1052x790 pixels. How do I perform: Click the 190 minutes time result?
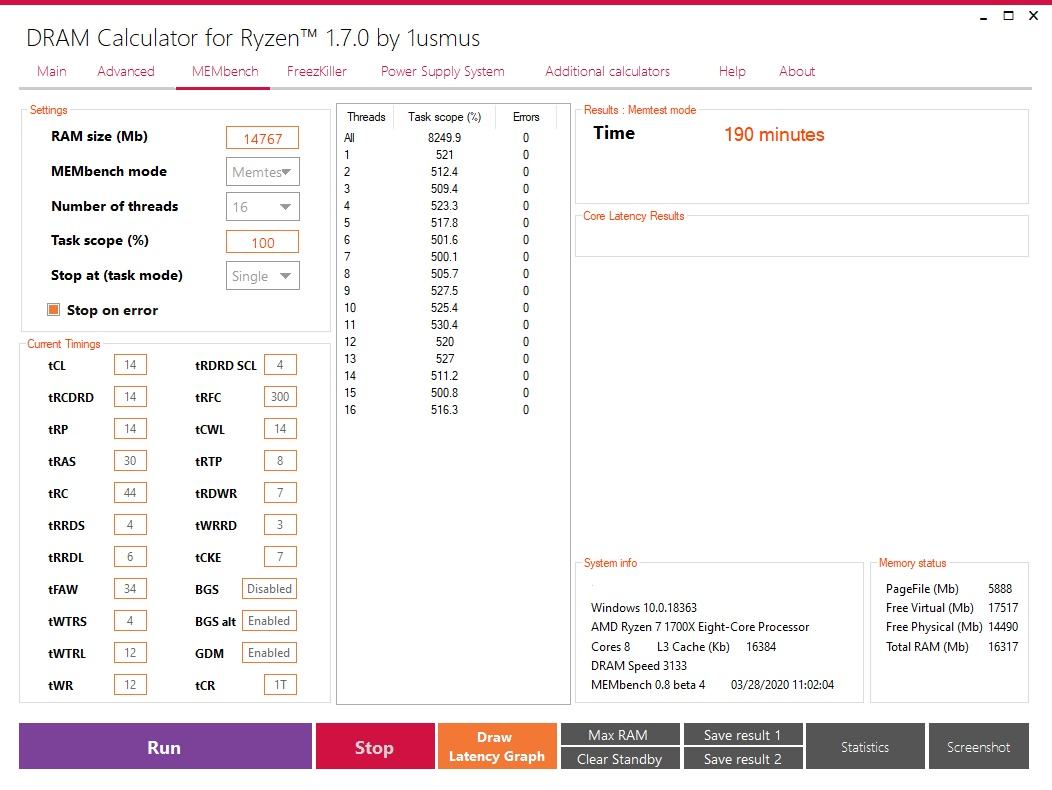pyautogui.click(x=774, y=134)
